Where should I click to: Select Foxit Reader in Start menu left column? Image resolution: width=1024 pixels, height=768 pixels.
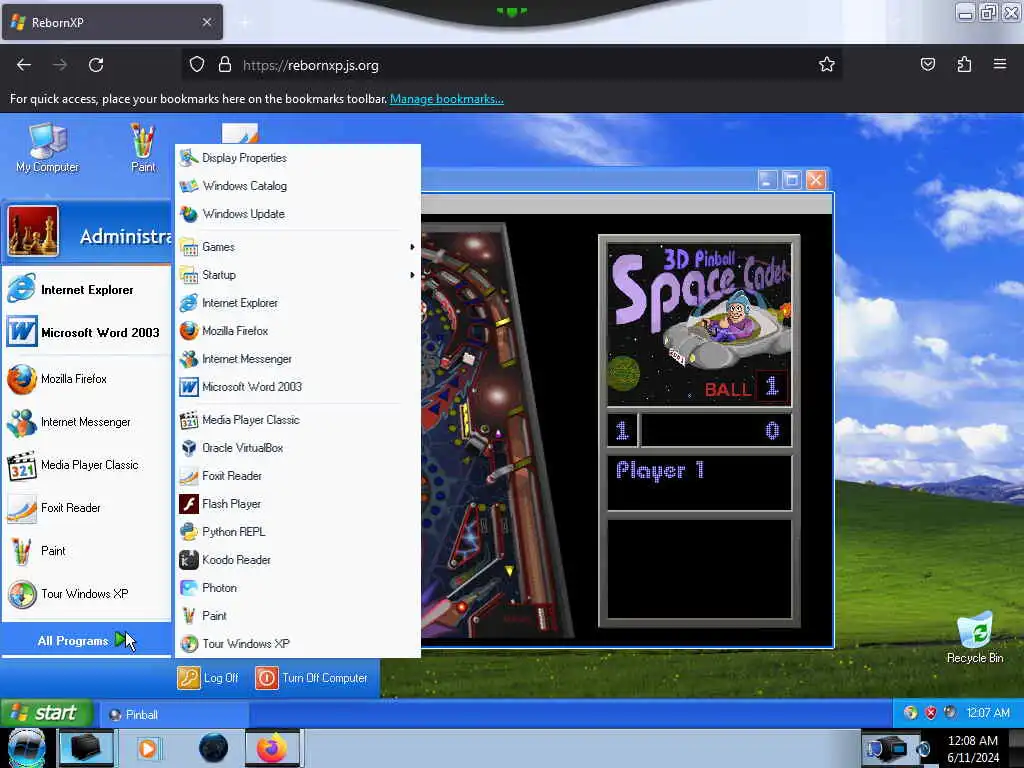tap(86, 509)
